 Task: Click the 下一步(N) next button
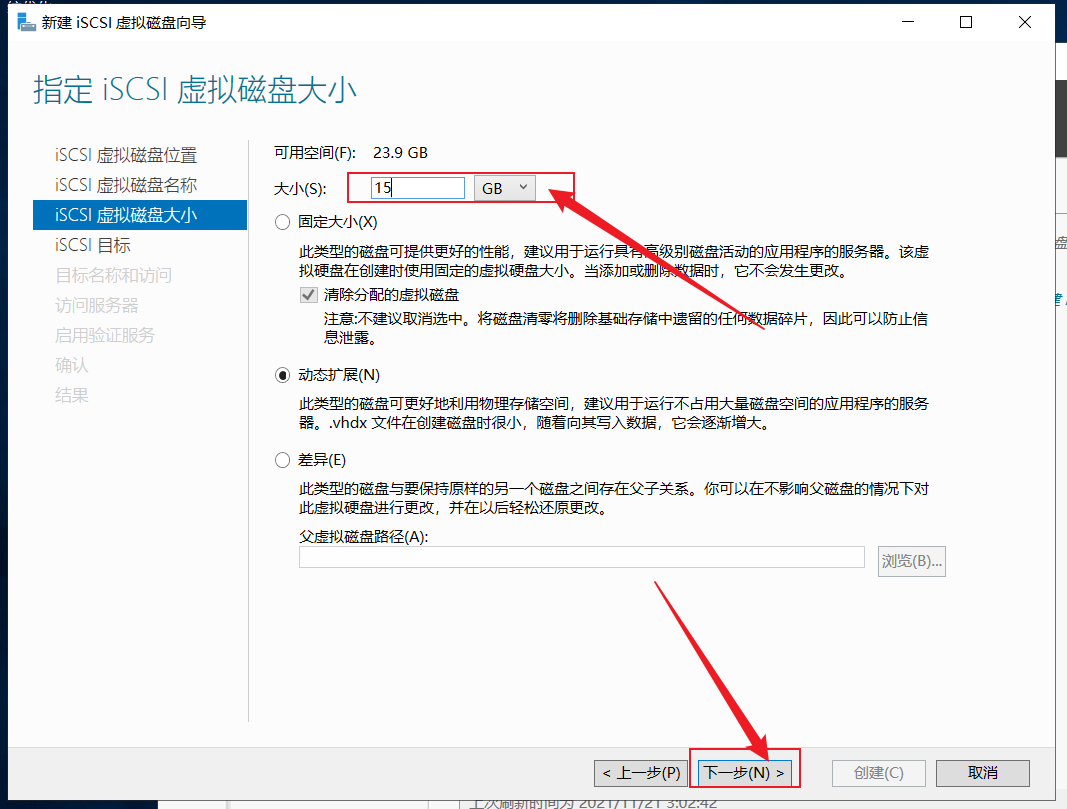[744, 773]
